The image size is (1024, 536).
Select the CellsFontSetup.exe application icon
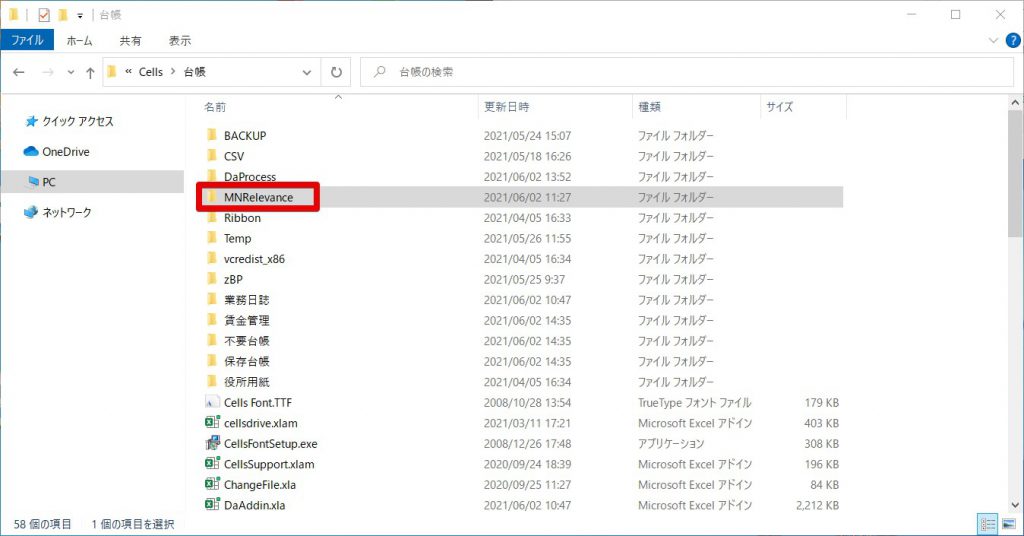click(x=212, y=443)
